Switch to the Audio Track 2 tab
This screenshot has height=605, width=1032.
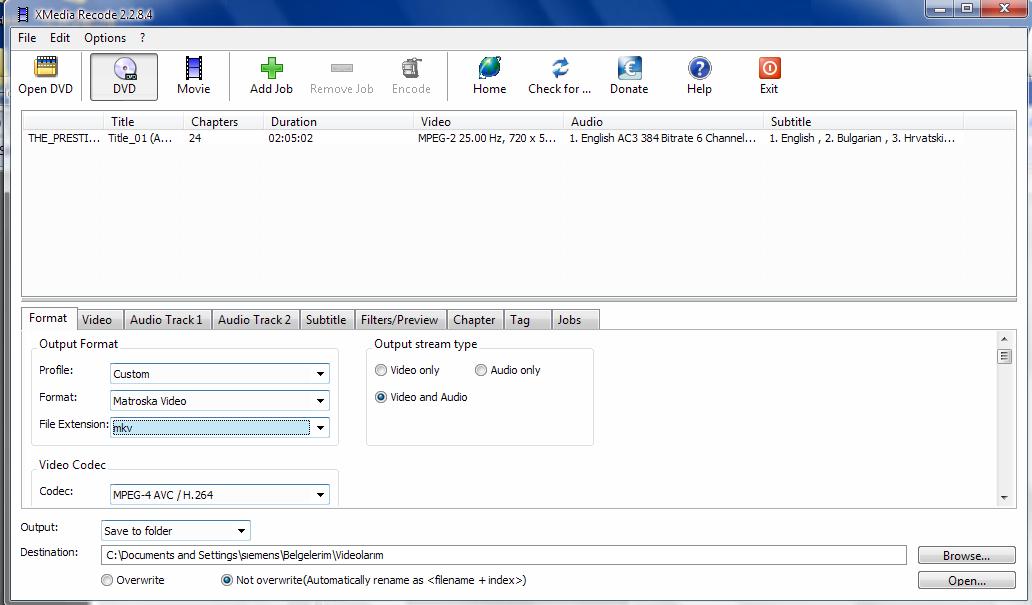pos(254,320)
